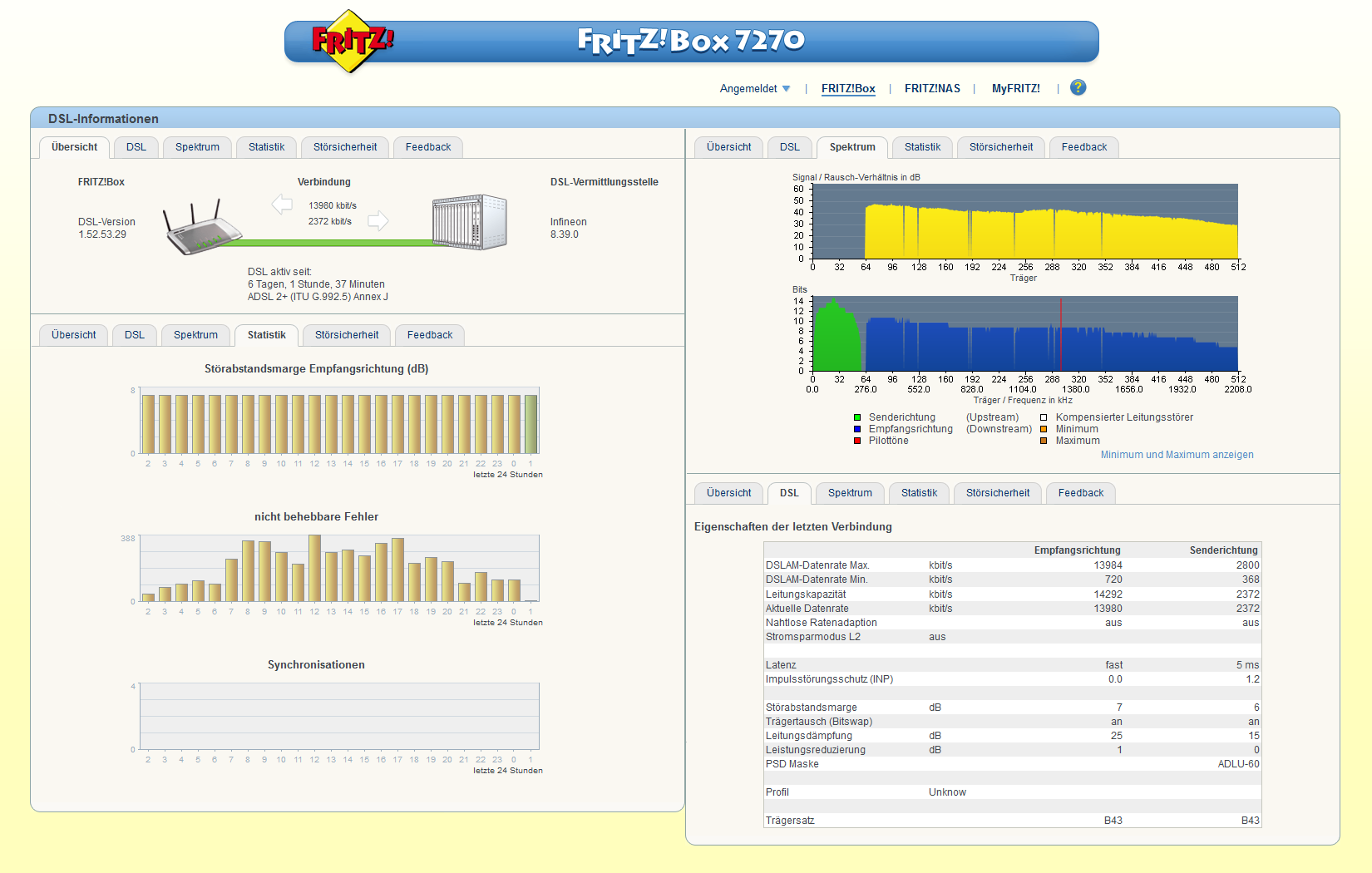Viewport: 1372px width, 873px height.
Task: Click the Aktuelle Datenrate value 13980
Action: coord(1108,609)
